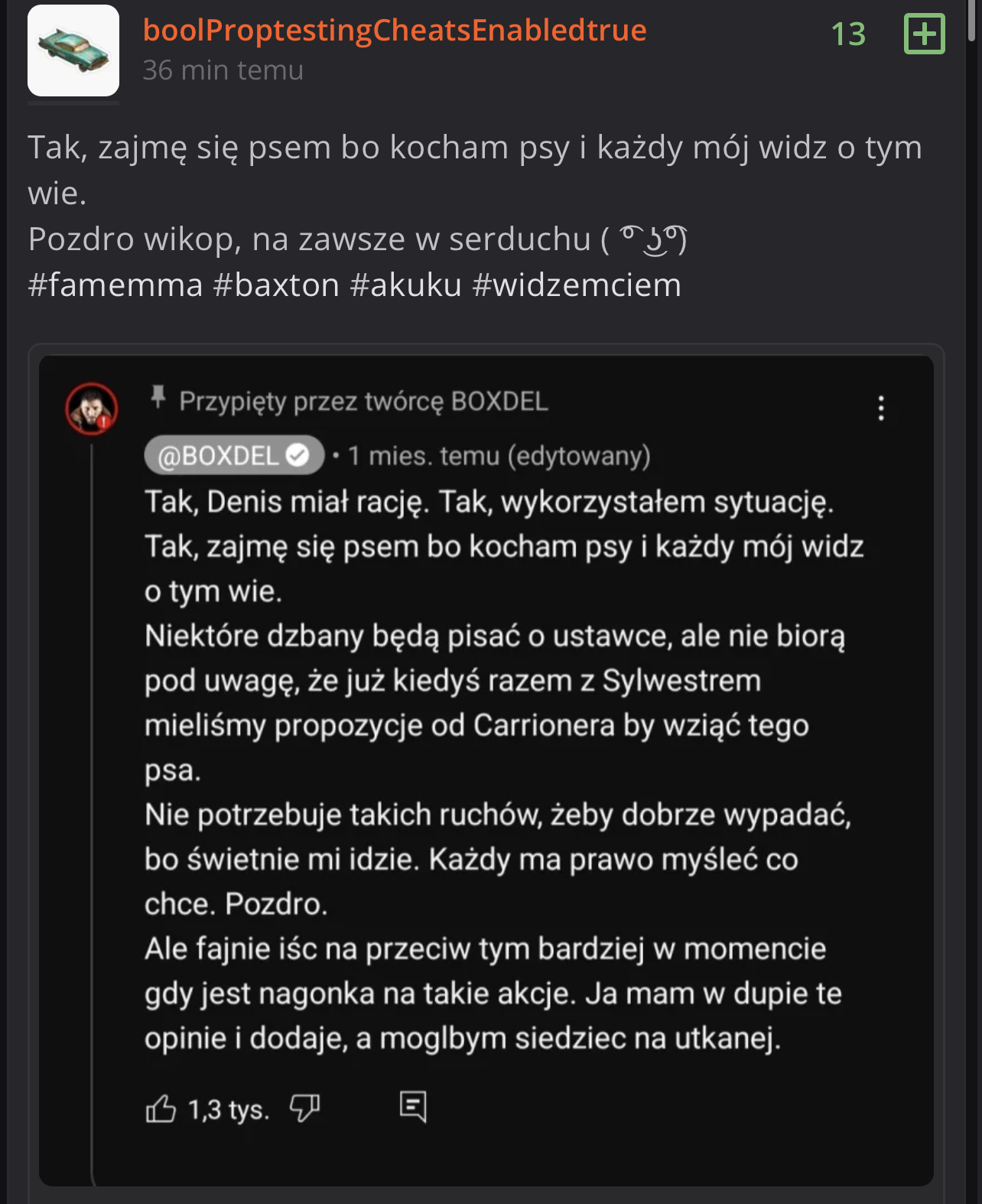
Task: Click the vote count showing 13
Action: tap(848, 34)
